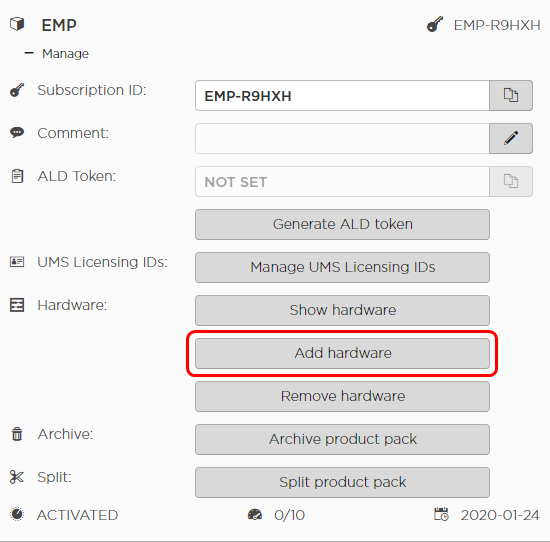Screen dimensions: 550x542
Task: Click the Split scissors icon
Action: point(17,477)
